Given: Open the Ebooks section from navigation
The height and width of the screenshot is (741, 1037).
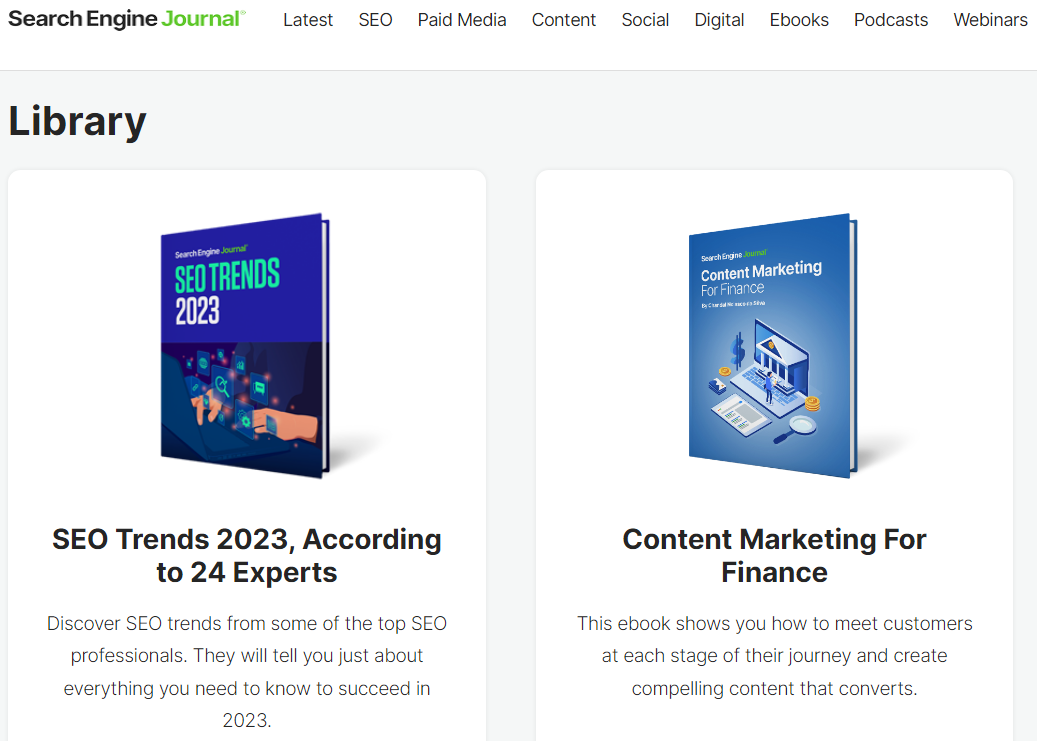Looking at the screenshot, I should (799, 20).
